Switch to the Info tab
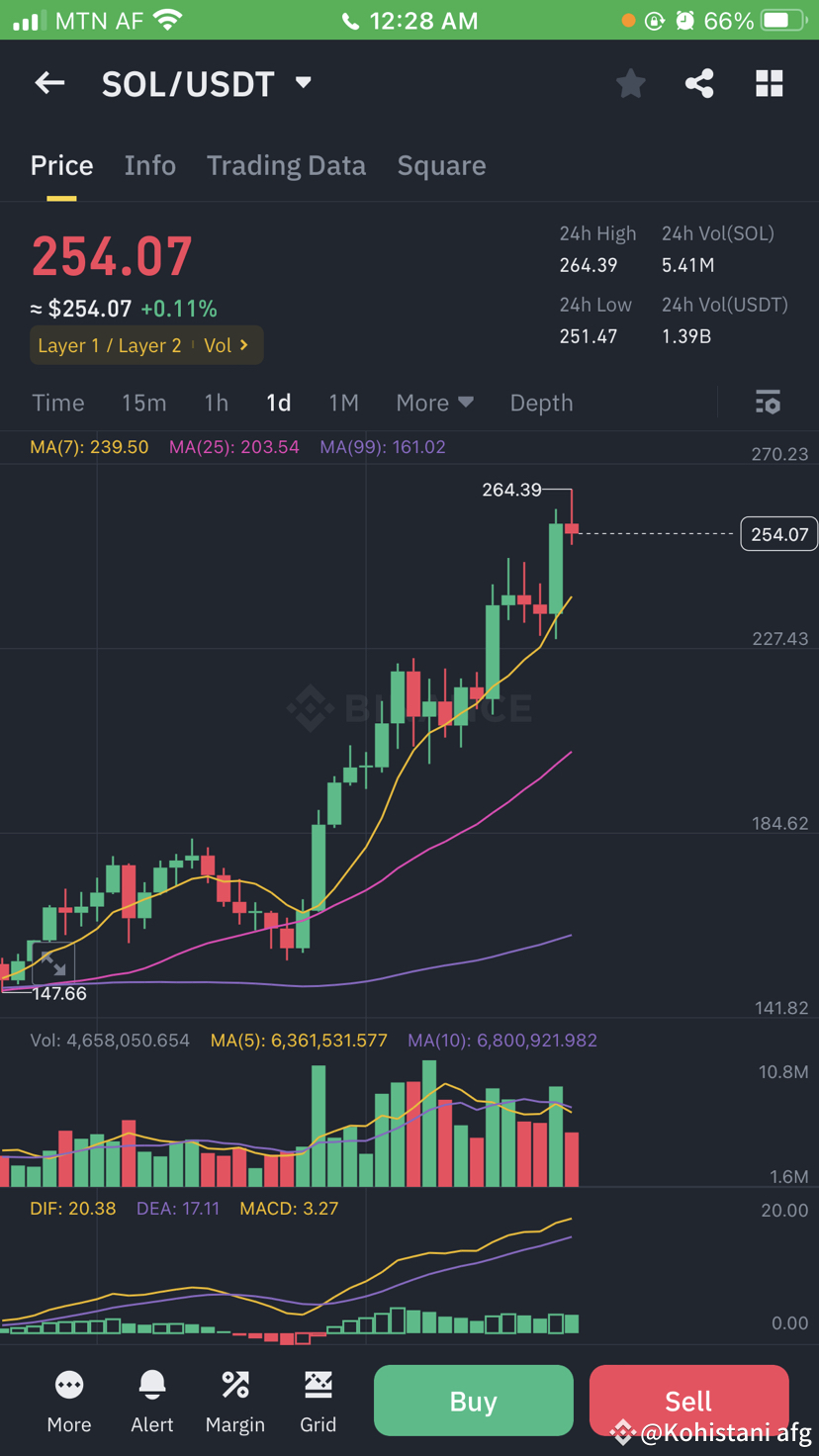819x1456 pixels. pos(150,166)
